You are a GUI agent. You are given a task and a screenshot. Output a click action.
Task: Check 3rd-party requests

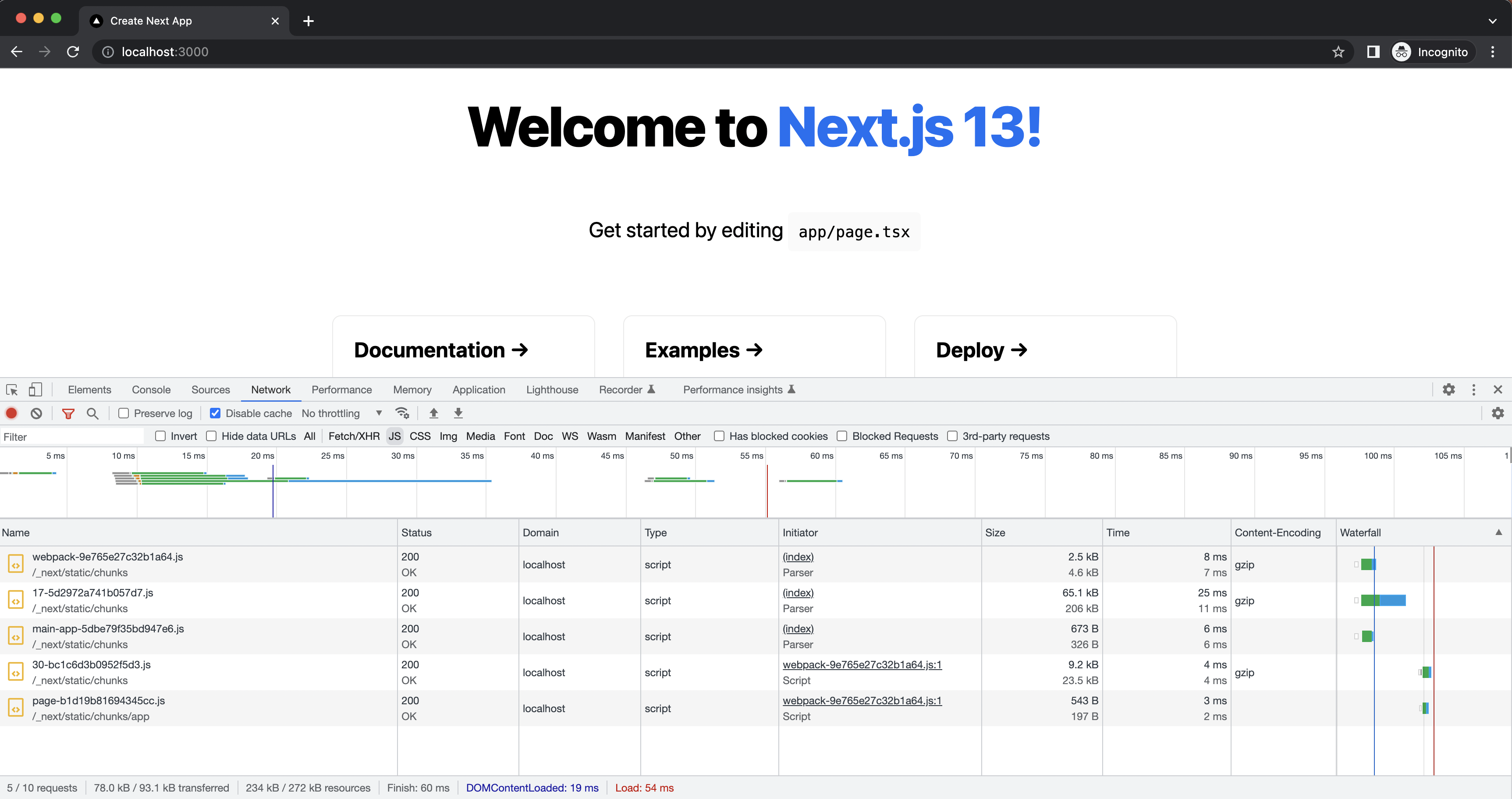[x=952, y=436]
